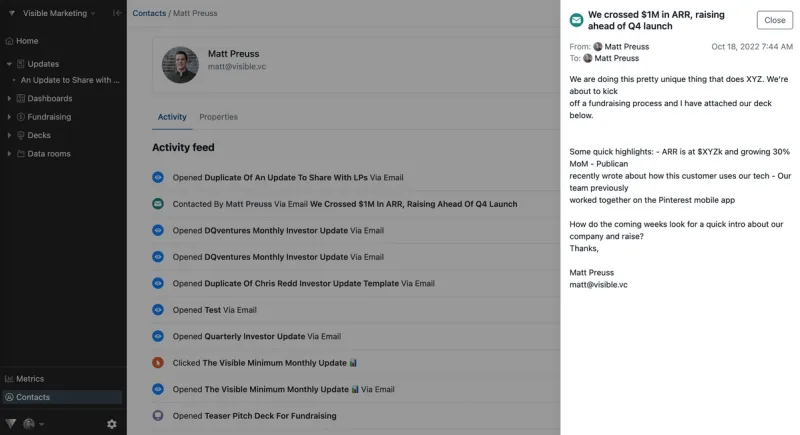The width and height of the screenshot is (800, 435).
Task: Click the email envelope icon in message panel header
Action: 577,20
